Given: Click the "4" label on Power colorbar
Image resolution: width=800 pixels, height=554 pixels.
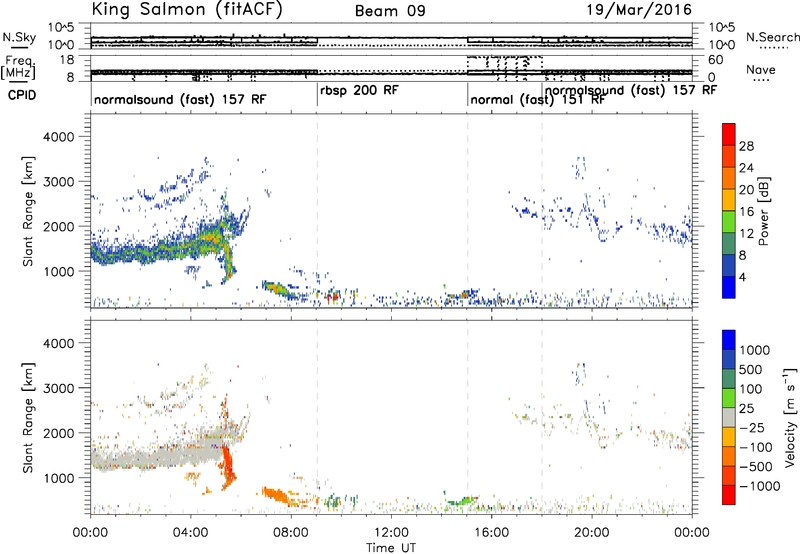Looking at the screenshot, I should 743,278.
